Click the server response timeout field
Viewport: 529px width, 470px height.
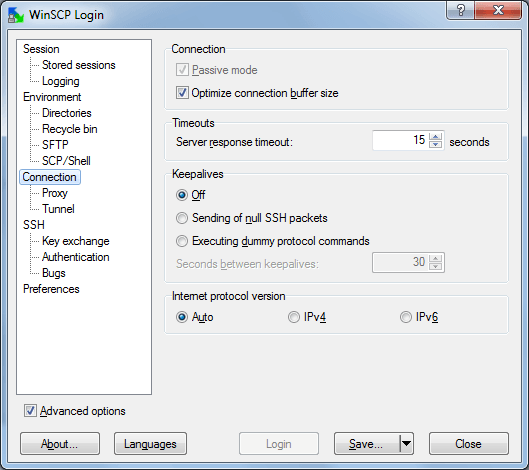[400, 140]
